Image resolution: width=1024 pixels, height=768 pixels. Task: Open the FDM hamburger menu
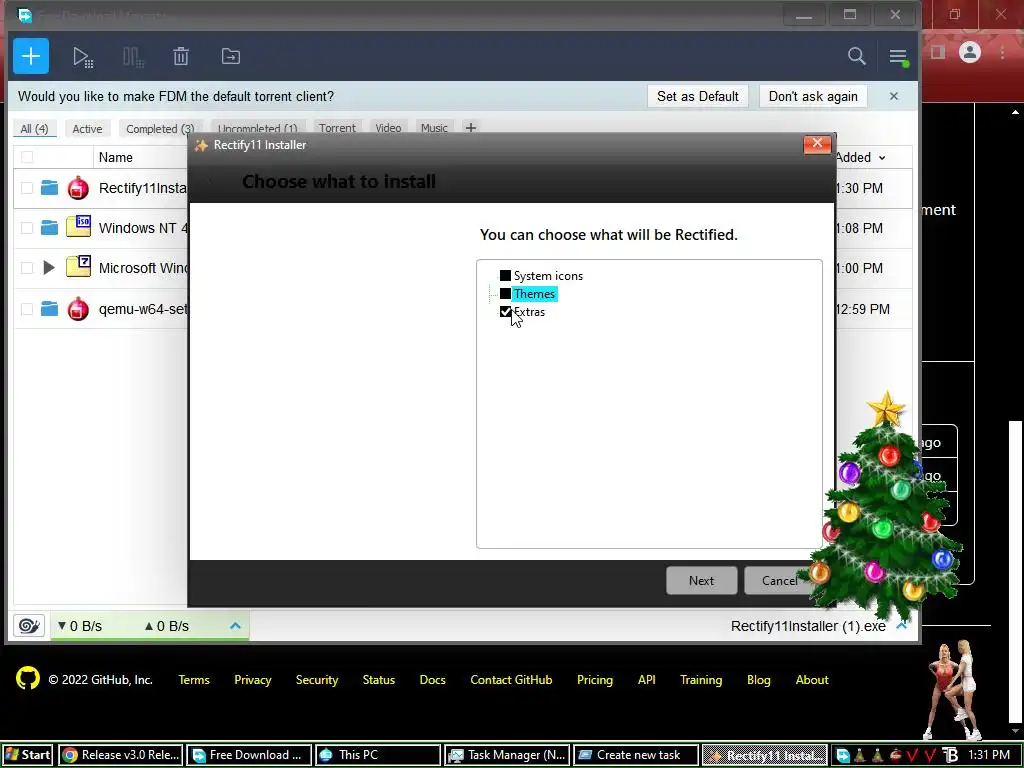coord(898,57)
